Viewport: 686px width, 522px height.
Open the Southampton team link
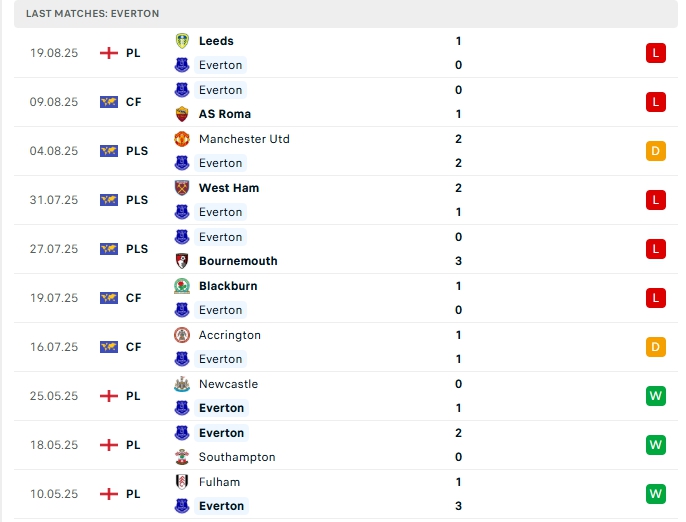237,457
